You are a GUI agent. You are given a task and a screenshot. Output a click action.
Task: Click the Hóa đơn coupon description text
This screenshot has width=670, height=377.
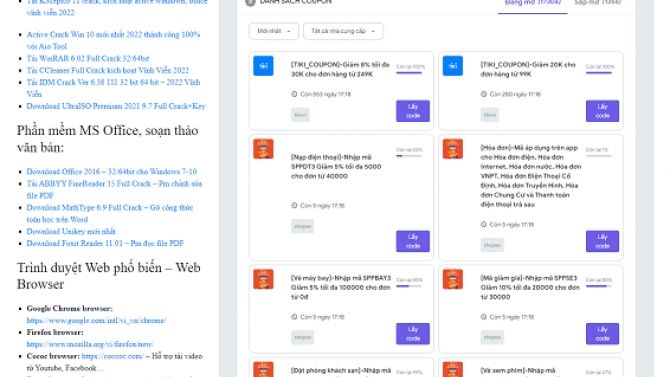[x=531, y=176]
